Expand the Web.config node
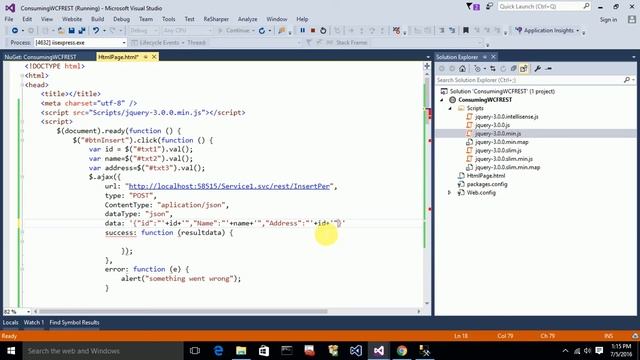 [x=450, y=192]
